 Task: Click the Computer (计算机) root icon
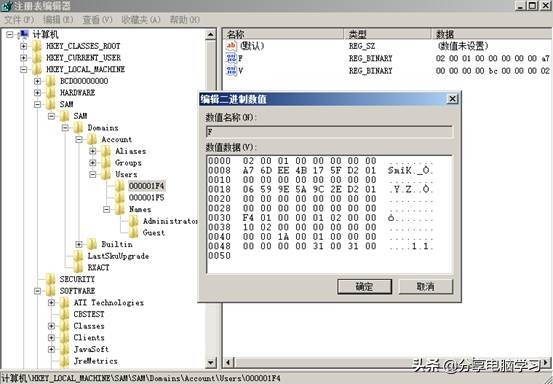tap(24, 34)
